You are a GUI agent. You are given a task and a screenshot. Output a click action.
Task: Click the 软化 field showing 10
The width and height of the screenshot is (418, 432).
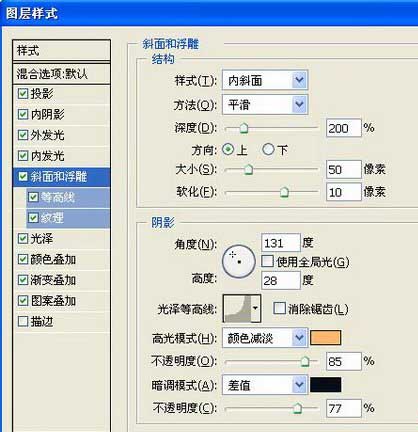(x=344, y=192)
